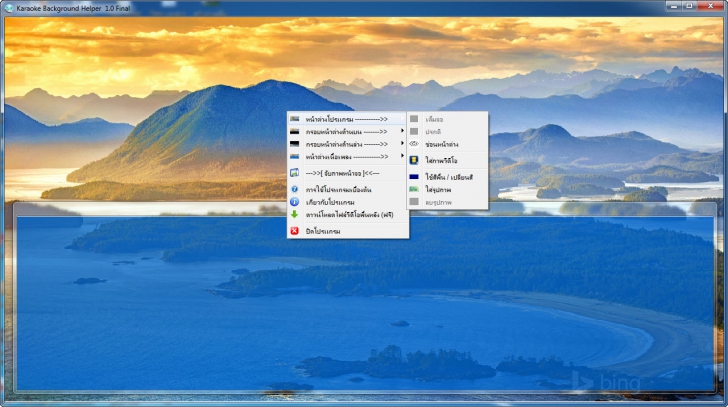The width and height of the screenshot is (728, 407).
Task: Toggle ซ่อนหน้าต่าง hide window eye icon
Action: click(414, 144)
